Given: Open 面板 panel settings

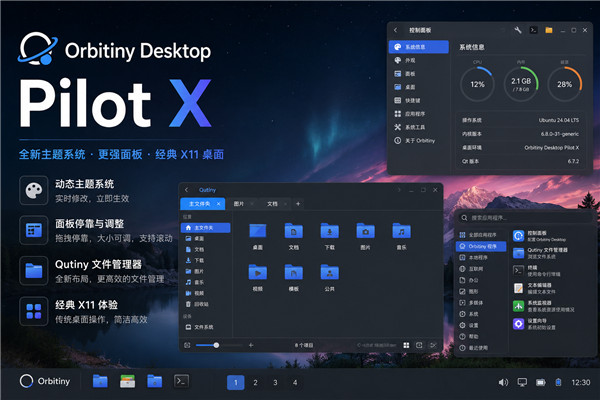Looking at the screenshot, I should coord(419,73).
